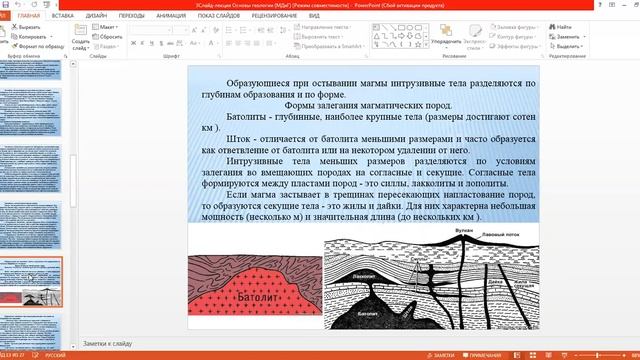Viewport: 640px width, 360px height.
Task: Open Выровнять текст dropdown
Action: (318, 37)
